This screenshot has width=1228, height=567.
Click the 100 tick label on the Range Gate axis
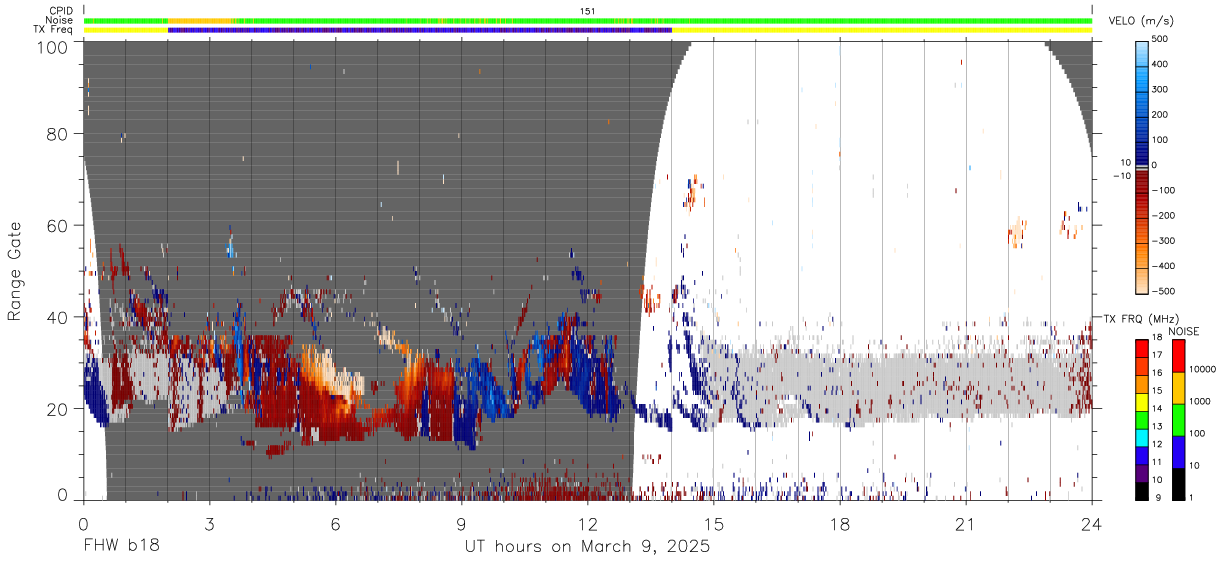(50, 46)
